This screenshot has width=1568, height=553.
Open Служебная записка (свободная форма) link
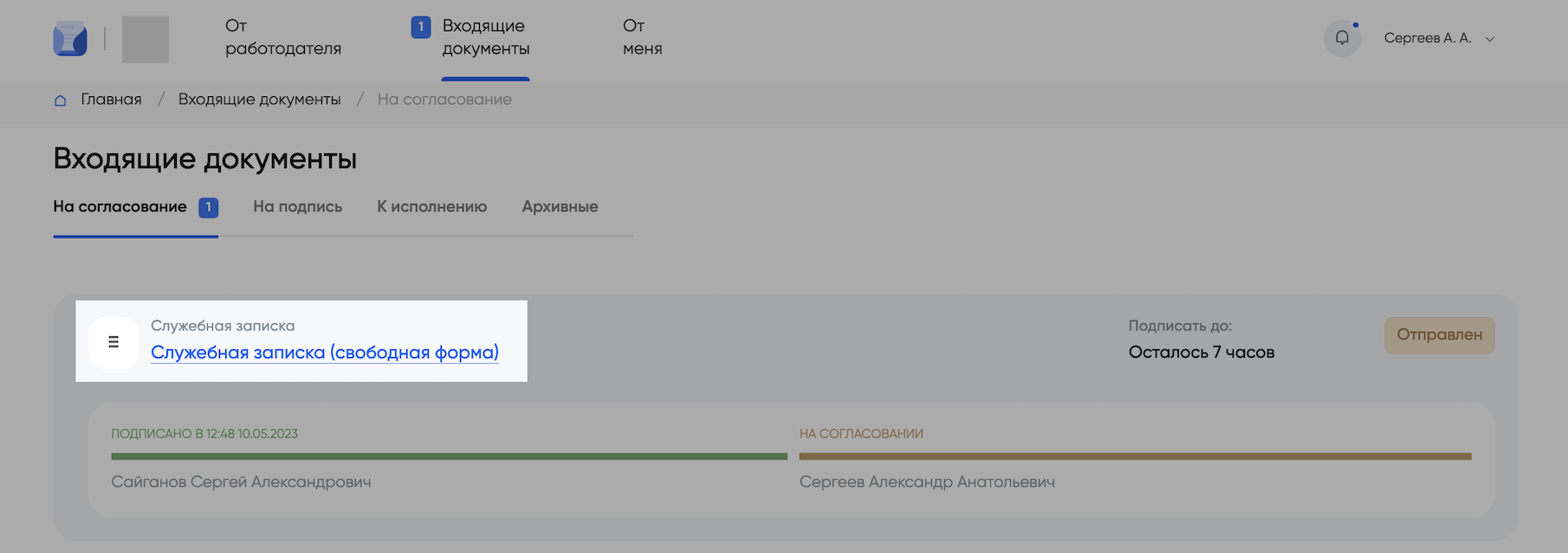(x=325, y=353)
